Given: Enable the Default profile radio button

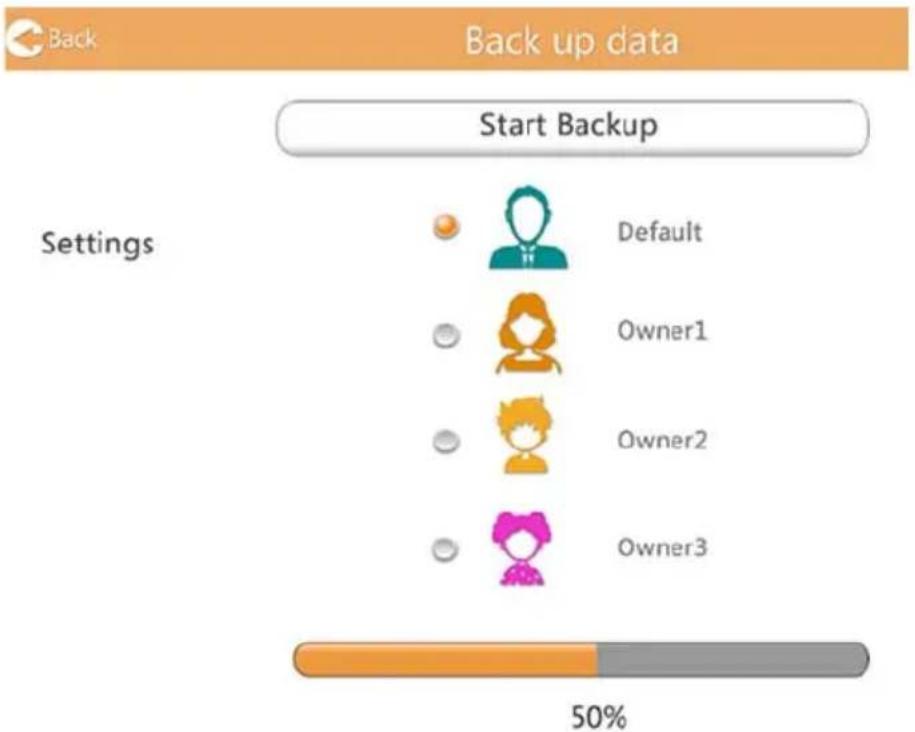Looking at the screenshot, I should pyautogui.click(x=446, y=226).
